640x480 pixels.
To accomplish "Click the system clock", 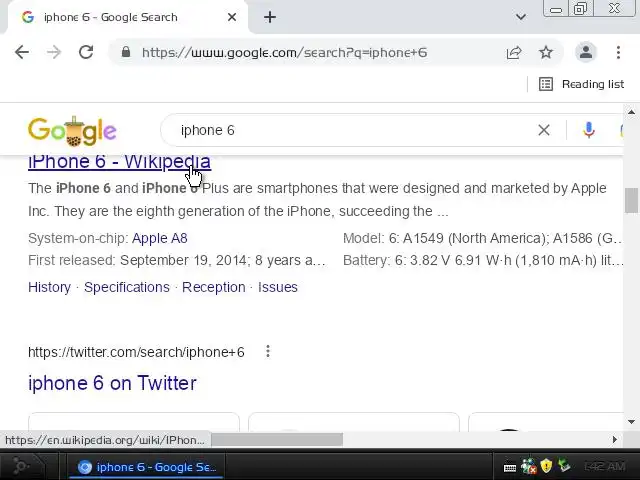I will (x=604, y=466).
